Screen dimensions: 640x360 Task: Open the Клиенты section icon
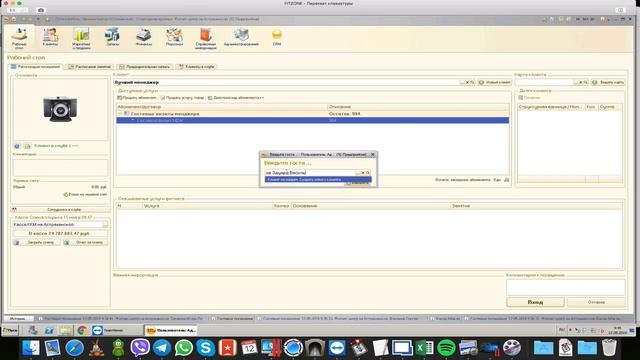(50, 37)
